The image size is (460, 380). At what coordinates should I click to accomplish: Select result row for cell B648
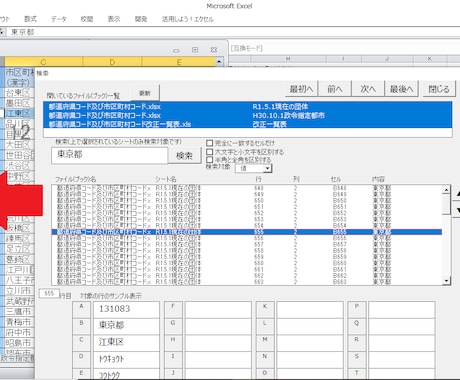[247, 188]
